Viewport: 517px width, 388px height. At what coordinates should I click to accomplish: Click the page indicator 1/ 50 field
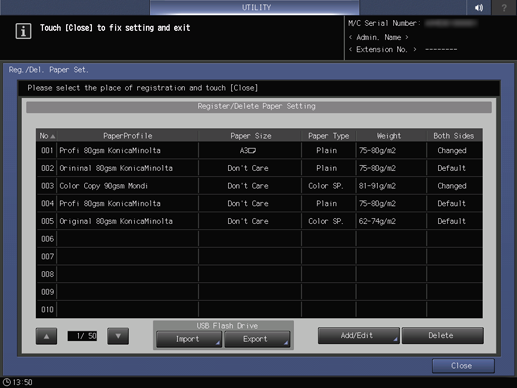tap(82, 336)
